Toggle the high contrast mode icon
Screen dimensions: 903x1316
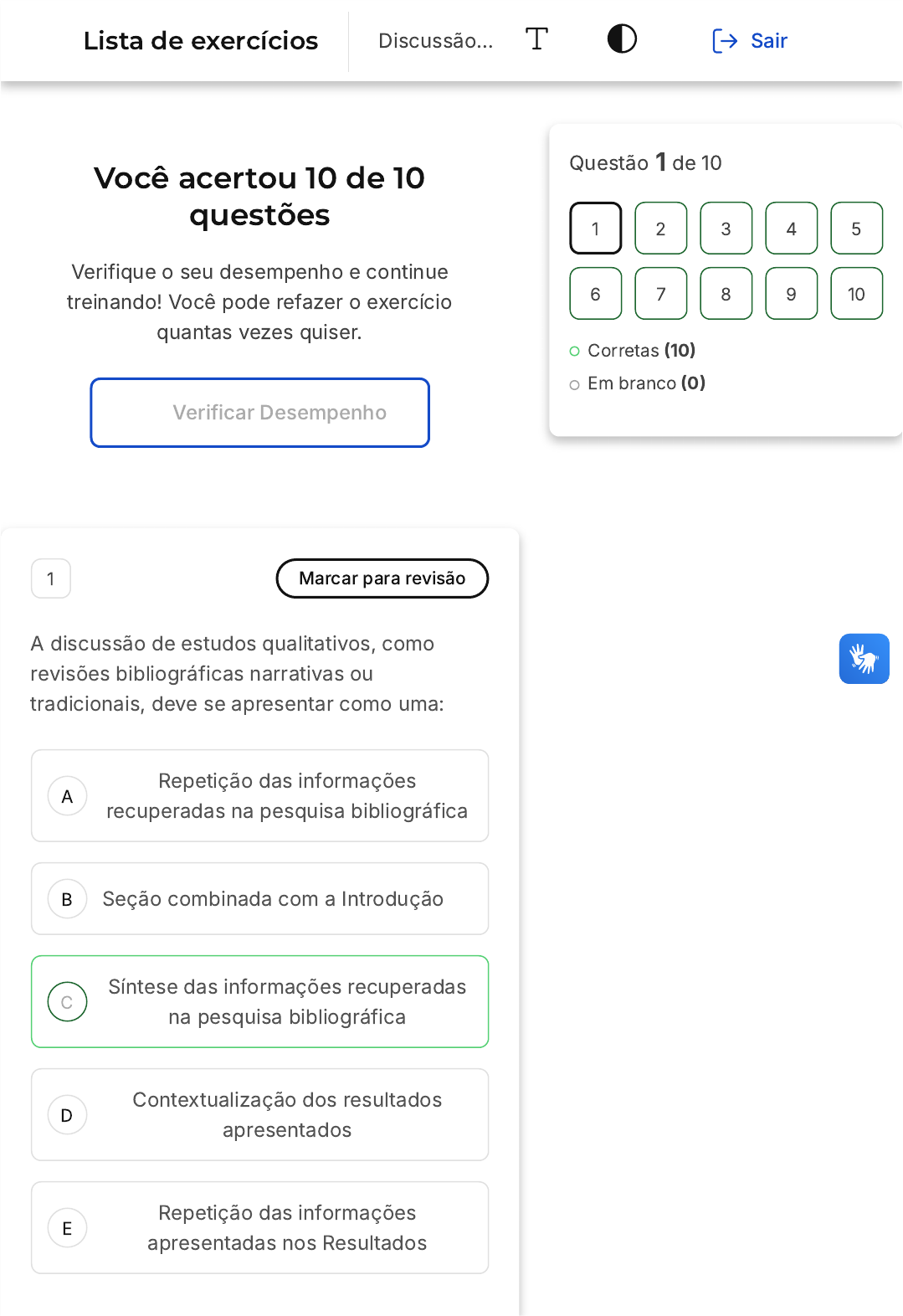coord(622,39)
